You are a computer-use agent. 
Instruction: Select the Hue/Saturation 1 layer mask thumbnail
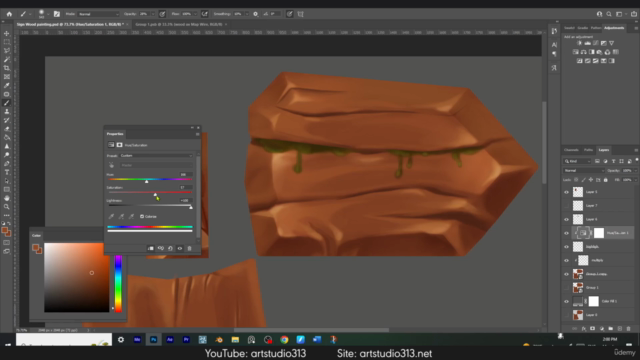(598, 233)
